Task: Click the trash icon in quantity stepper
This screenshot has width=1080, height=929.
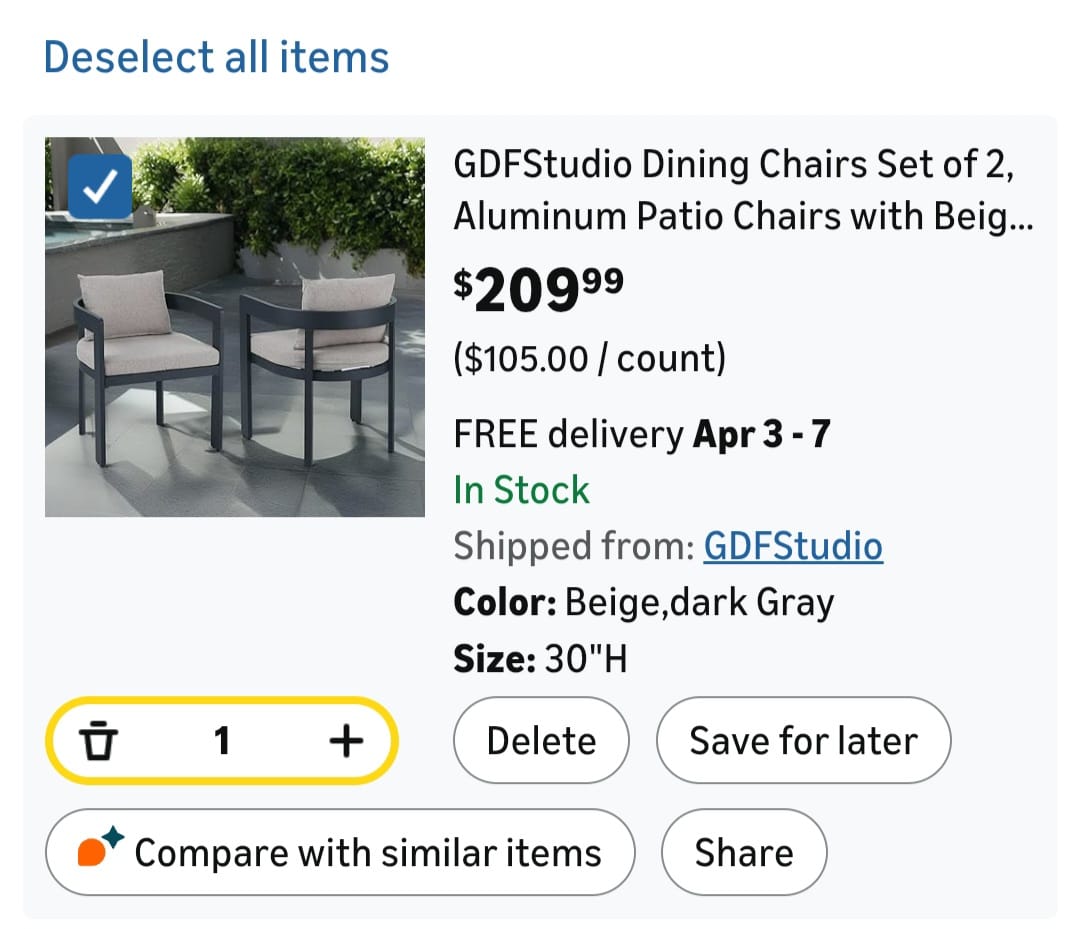Action: point(98,741)
